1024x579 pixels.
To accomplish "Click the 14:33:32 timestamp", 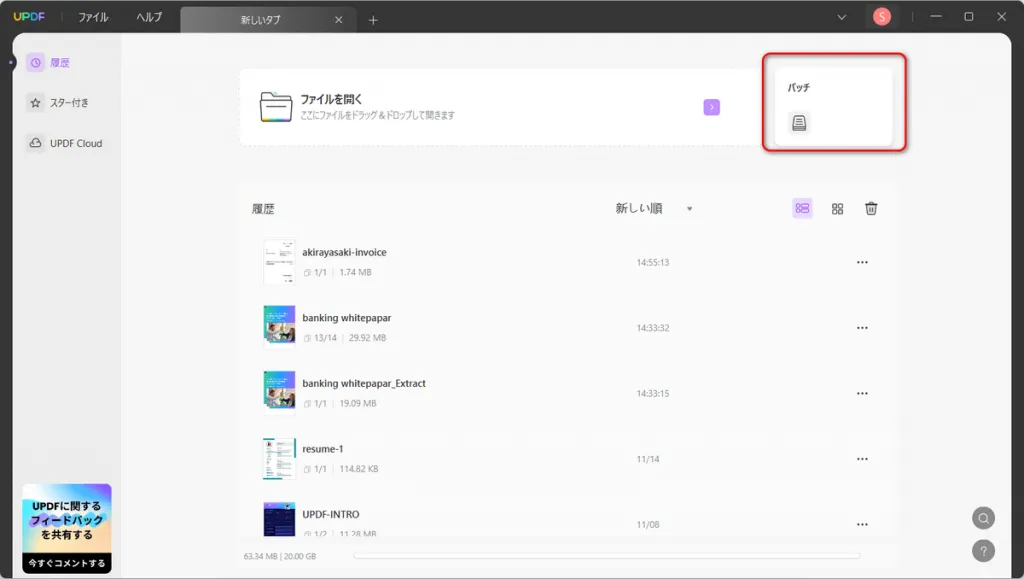I will 652,328.
